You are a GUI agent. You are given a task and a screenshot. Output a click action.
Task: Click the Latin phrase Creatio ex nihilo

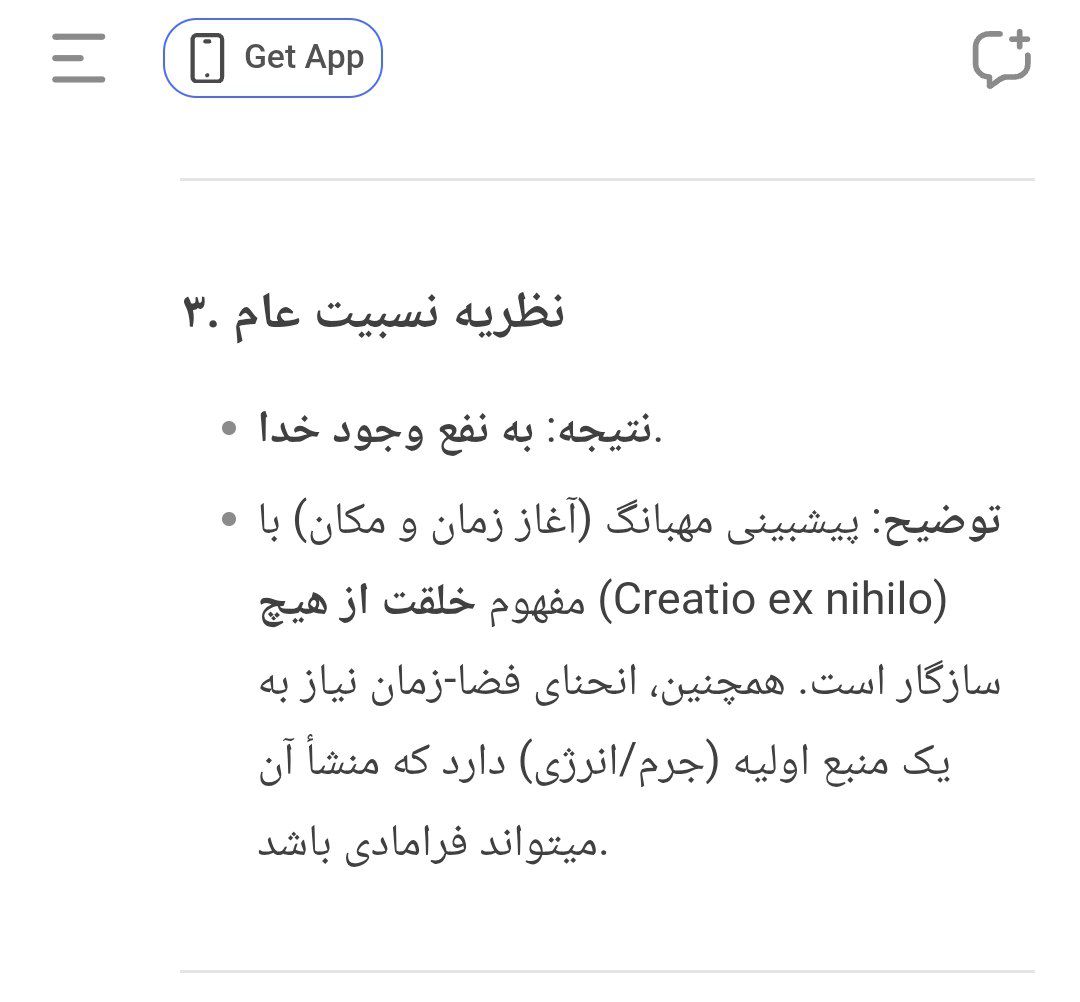[773, 600]
